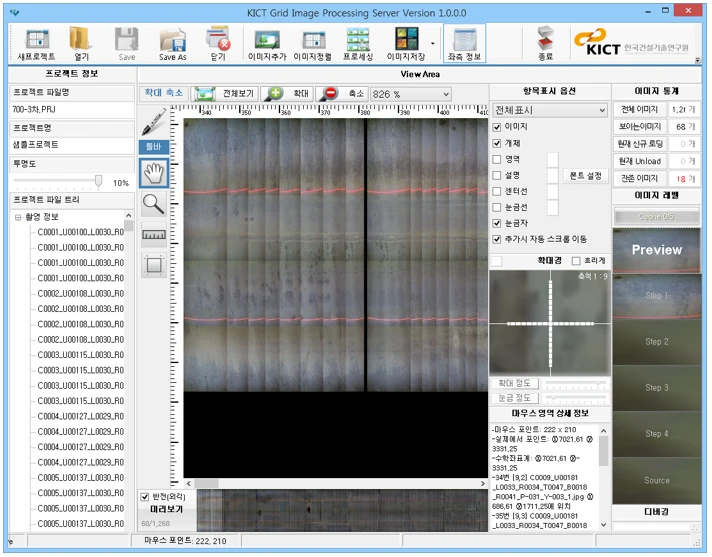
Task: Click the KICT logo
Action: coord(632,43)
